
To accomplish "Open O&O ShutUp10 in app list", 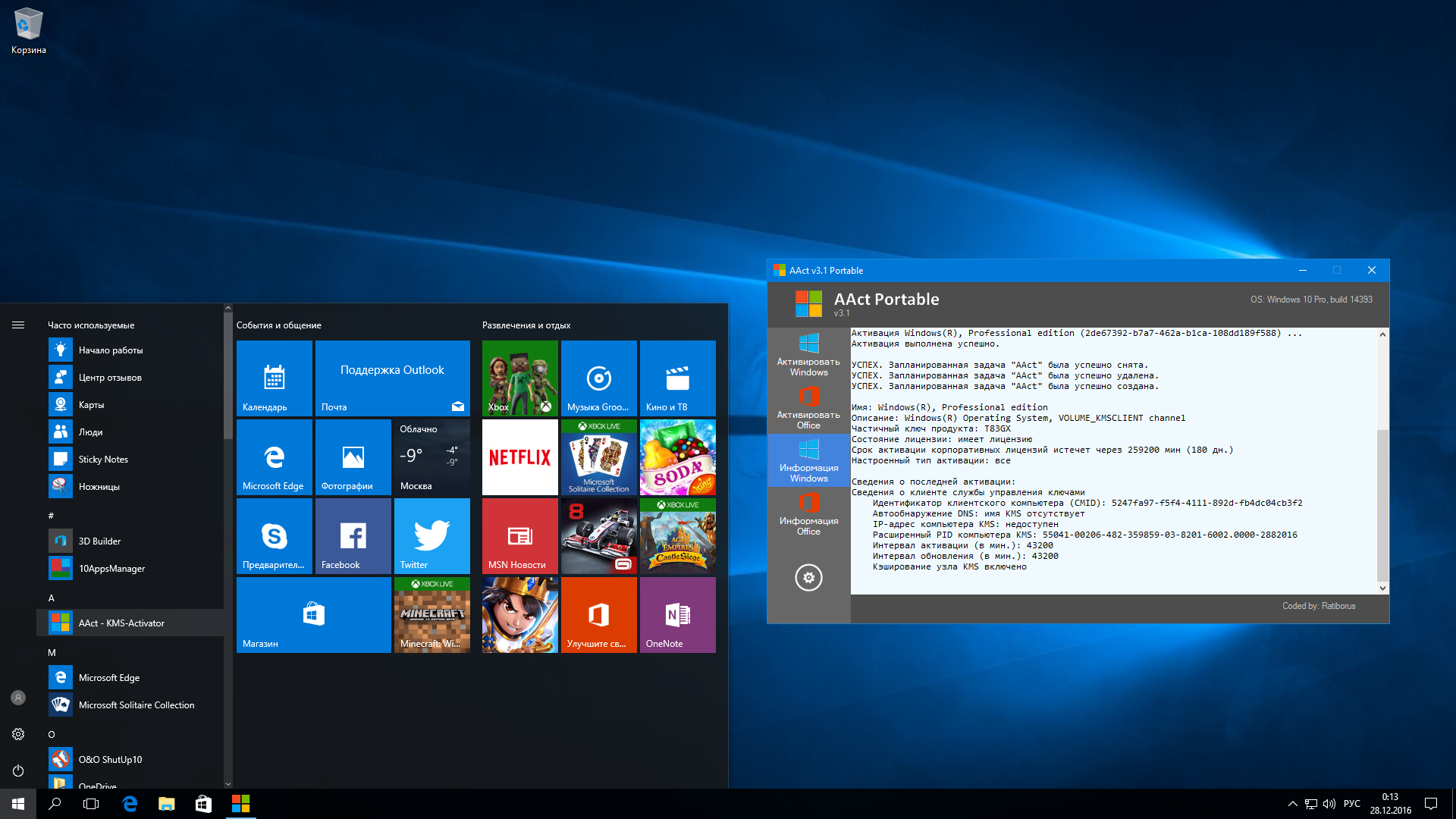I will coord(130,760).
